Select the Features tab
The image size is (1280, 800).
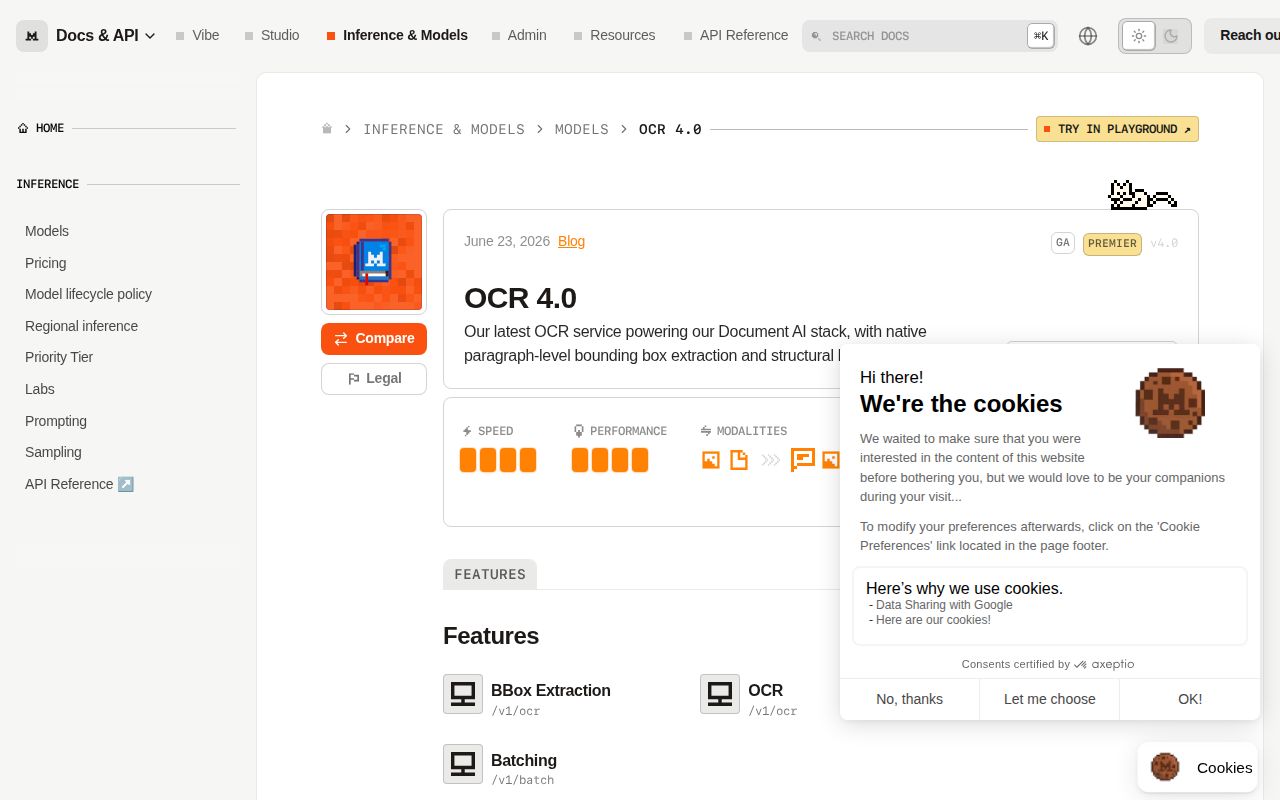(x=490, y=574)
